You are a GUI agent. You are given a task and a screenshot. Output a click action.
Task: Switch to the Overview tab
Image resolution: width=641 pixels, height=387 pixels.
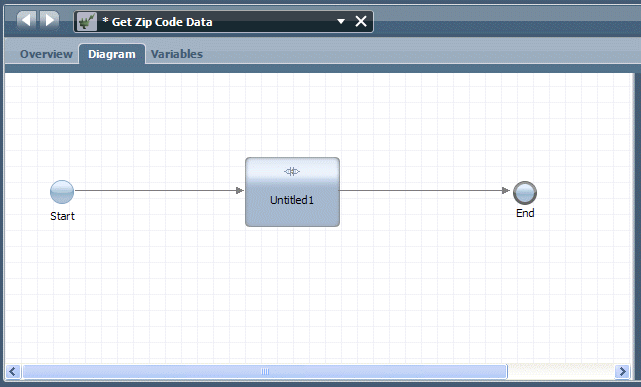coord(46,54)
